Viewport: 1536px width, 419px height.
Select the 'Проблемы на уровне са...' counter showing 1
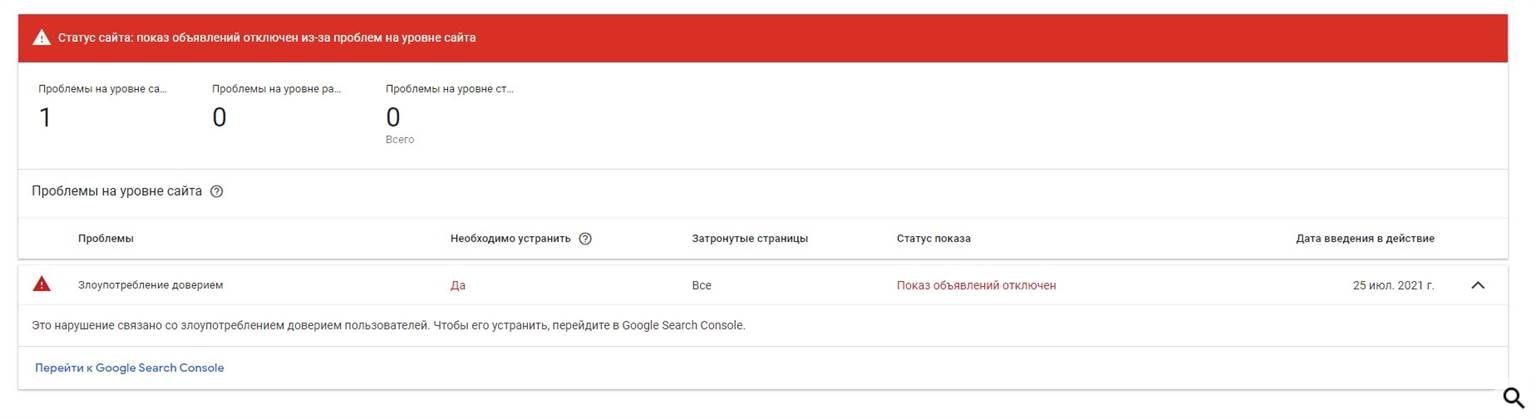[103, 107]
